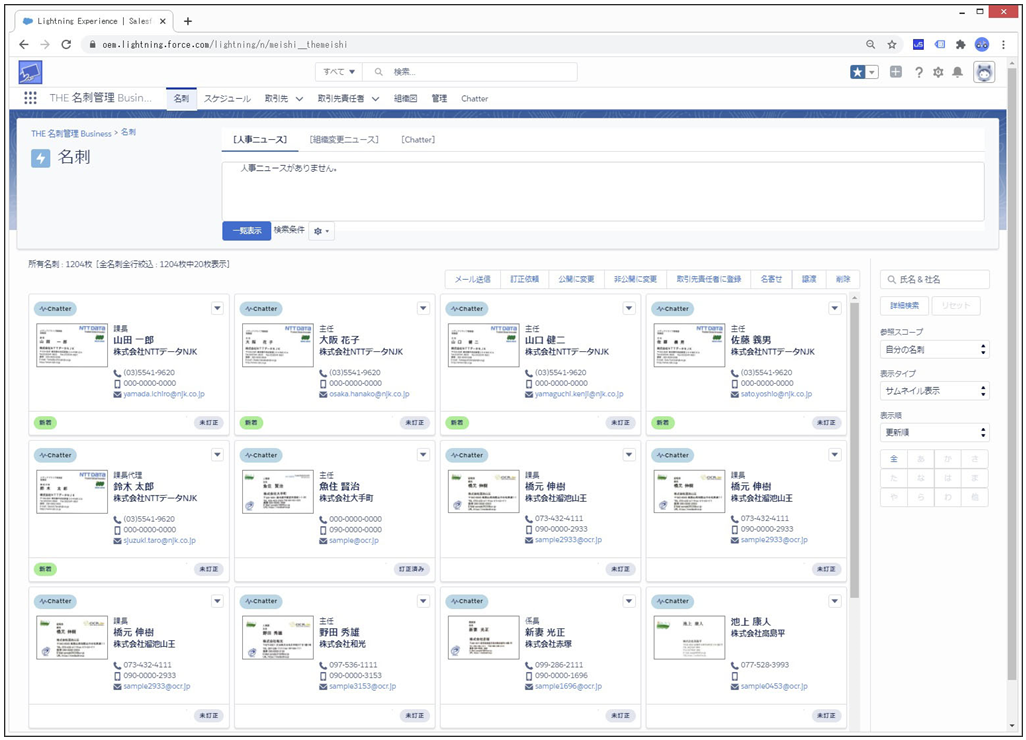Screen dimensions: 1026x740
Task: Open the Help question mark icon
Action: click(x=919, y=72)
